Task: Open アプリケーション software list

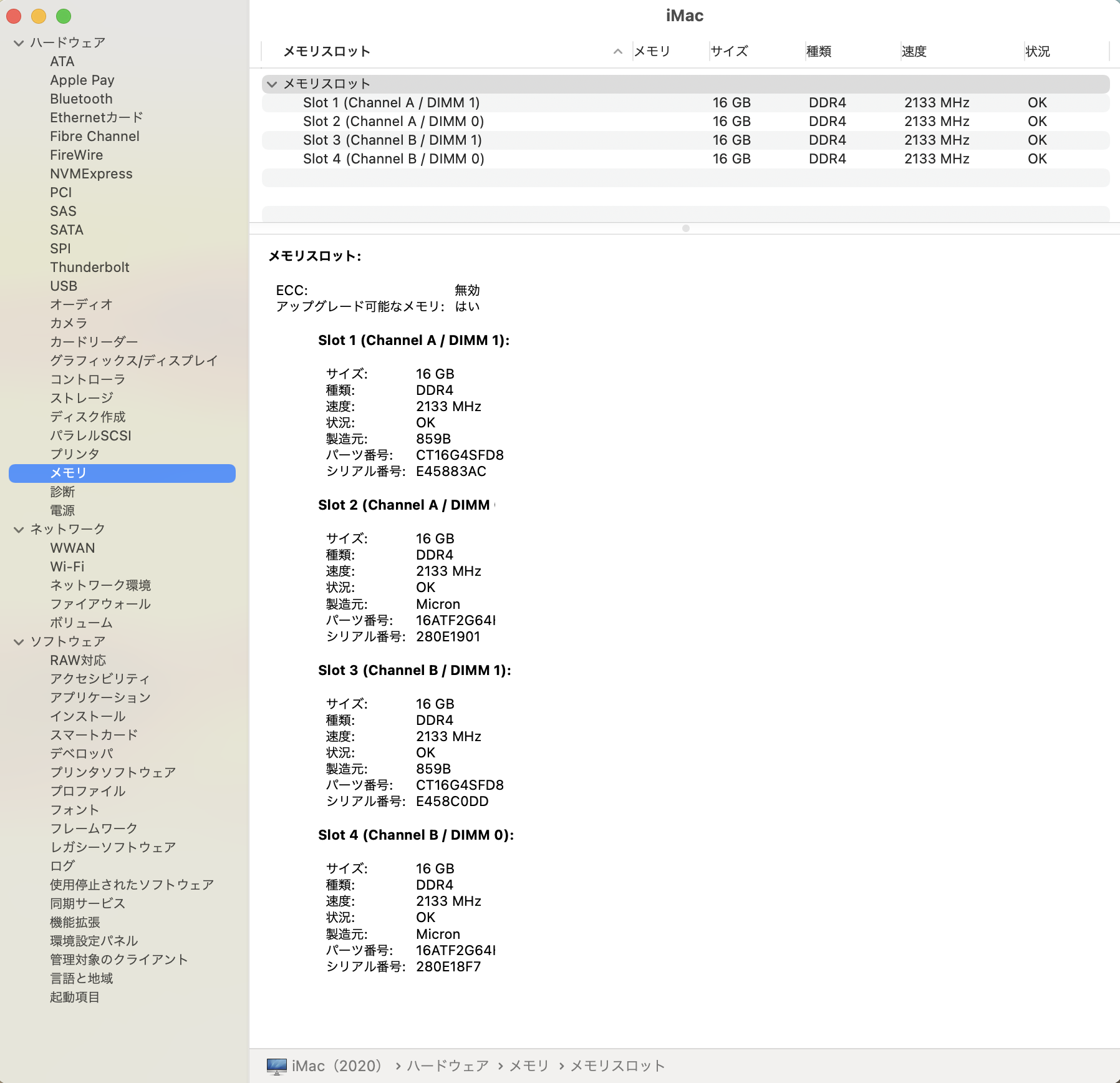Action: (x=100, y=697)
